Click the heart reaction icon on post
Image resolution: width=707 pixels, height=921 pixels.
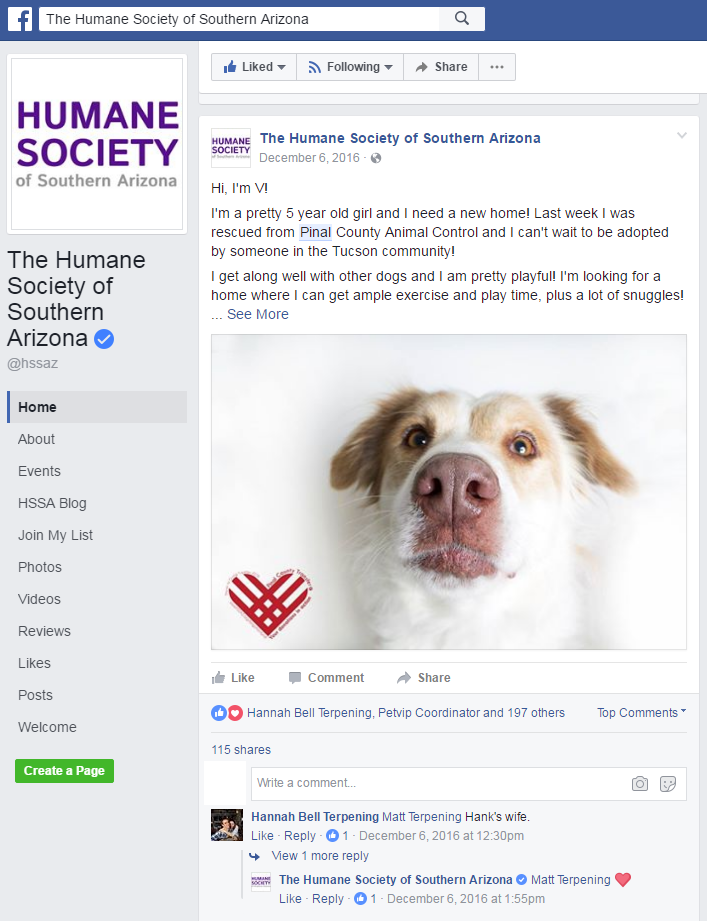point(235,713)
